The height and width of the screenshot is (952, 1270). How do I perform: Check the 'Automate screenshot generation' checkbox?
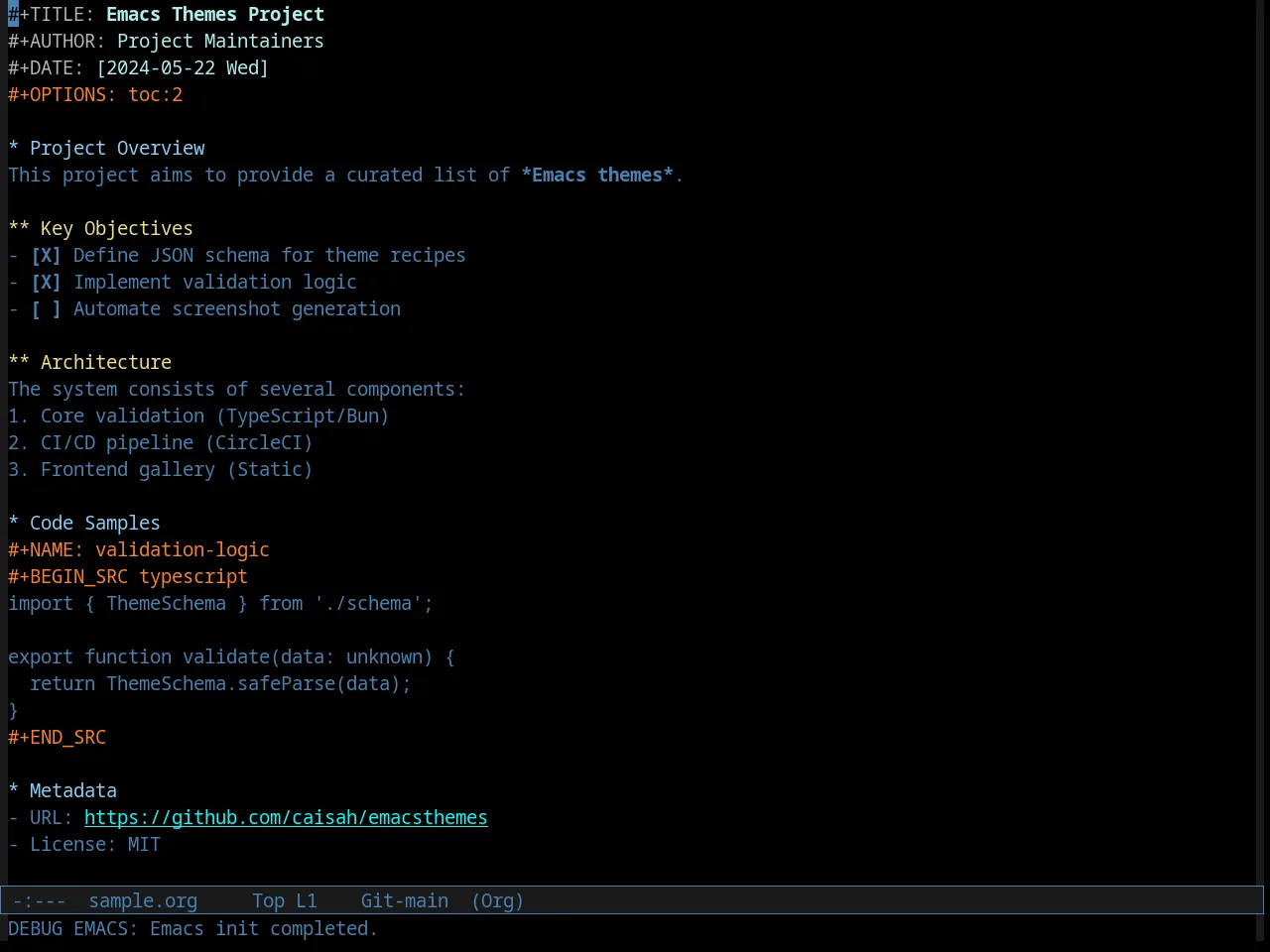point(46,309)
